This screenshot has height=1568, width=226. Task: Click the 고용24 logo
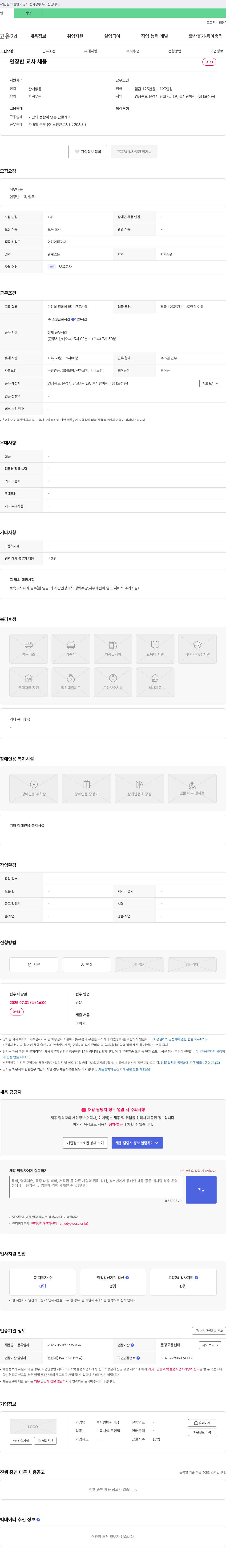(x=8, y=36)
